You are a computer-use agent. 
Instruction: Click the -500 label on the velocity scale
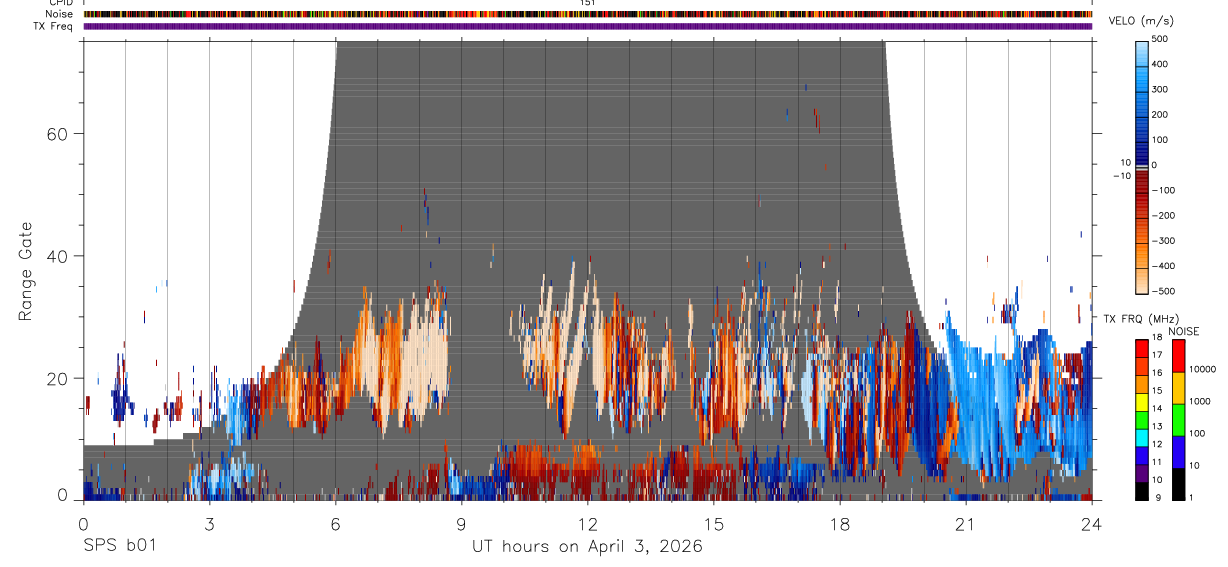click(x=1165, y=291)
